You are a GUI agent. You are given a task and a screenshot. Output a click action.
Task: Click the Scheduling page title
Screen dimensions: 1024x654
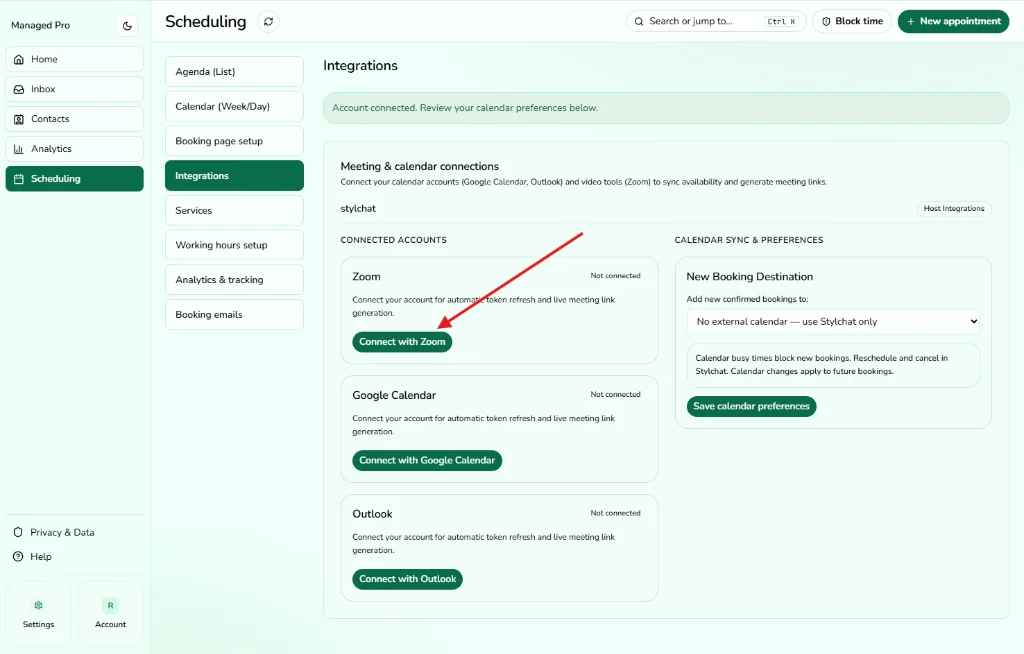pos(206,22)
